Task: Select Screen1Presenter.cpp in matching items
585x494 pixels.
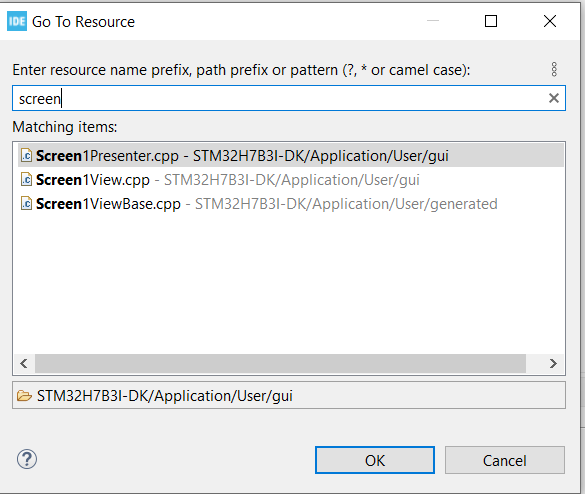Action: tap(291, 156)
